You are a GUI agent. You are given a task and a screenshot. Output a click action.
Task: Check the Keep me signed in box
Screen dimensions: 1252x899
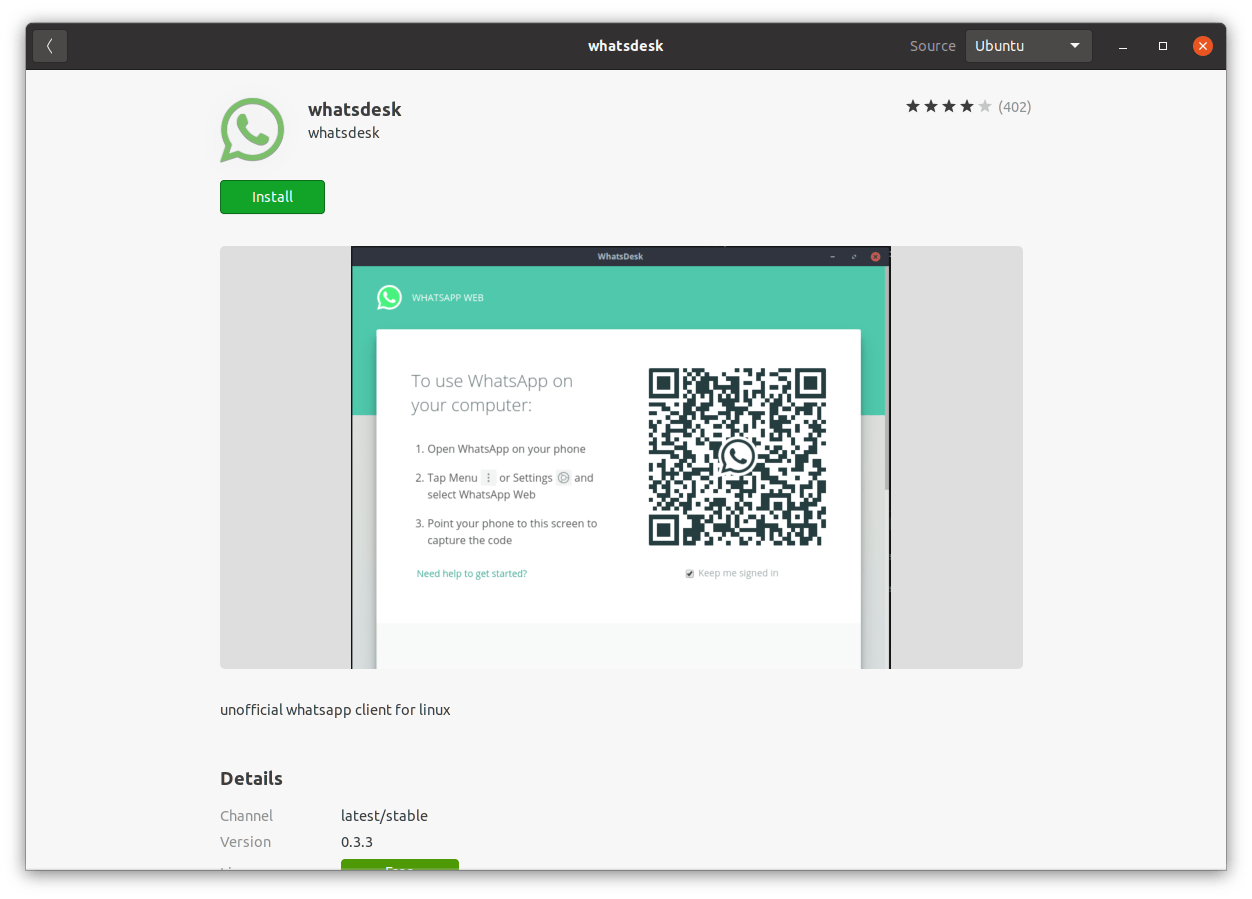[689, 572]
